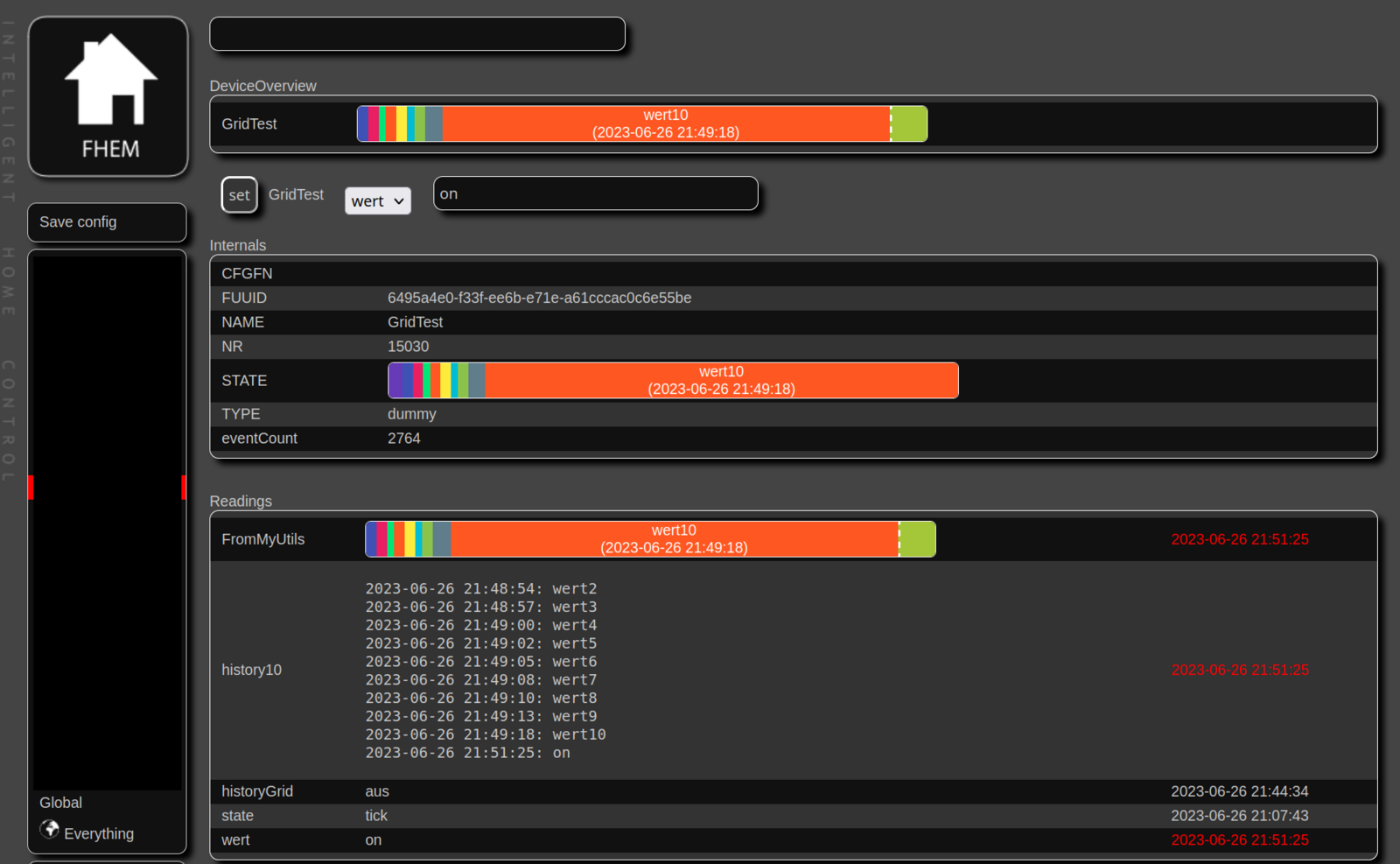Click the eventCount internal row label
The width and height of the screenshot is (1400, 864).
(259, 439)
